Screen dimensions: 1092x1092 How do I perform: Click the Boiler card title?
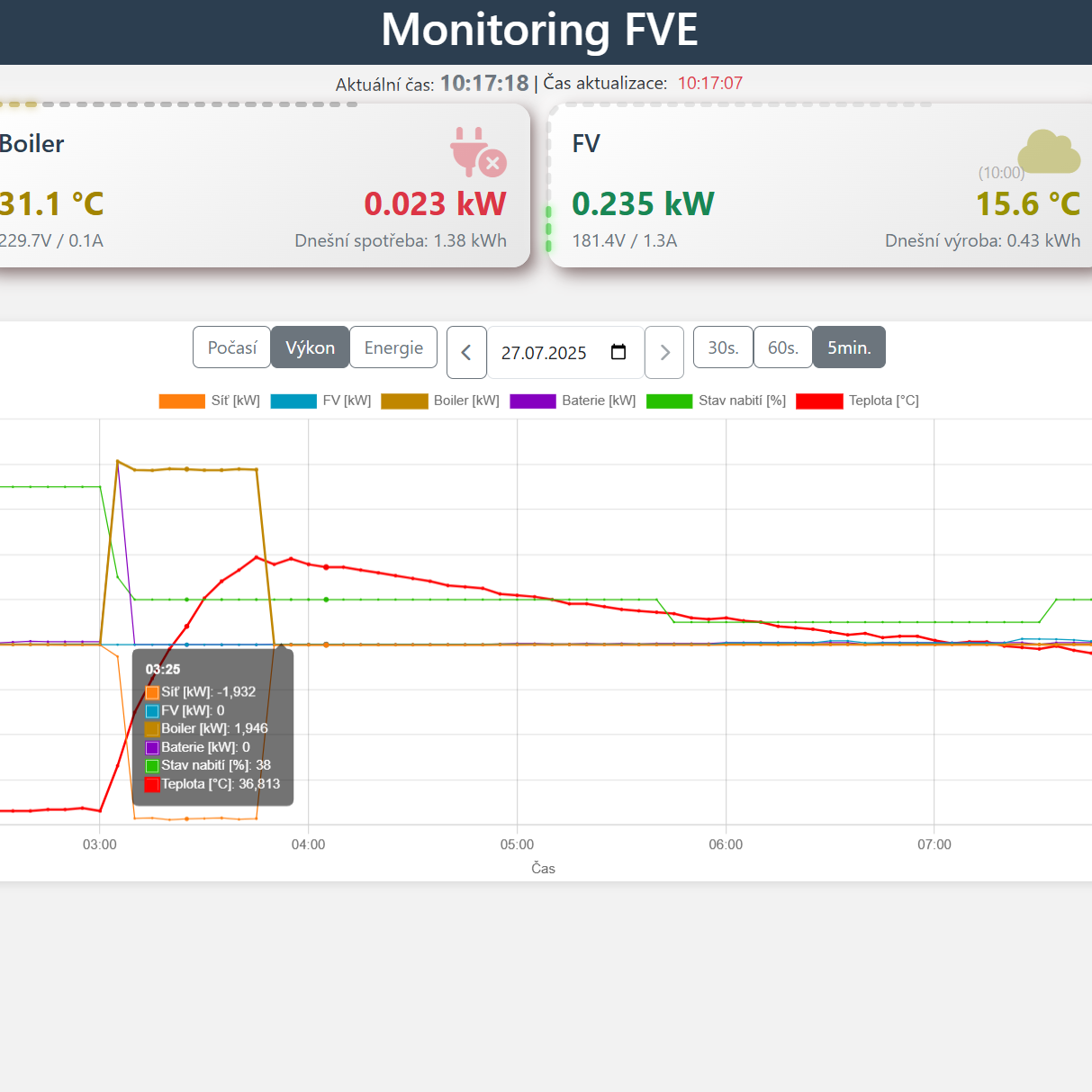(32, 144)
